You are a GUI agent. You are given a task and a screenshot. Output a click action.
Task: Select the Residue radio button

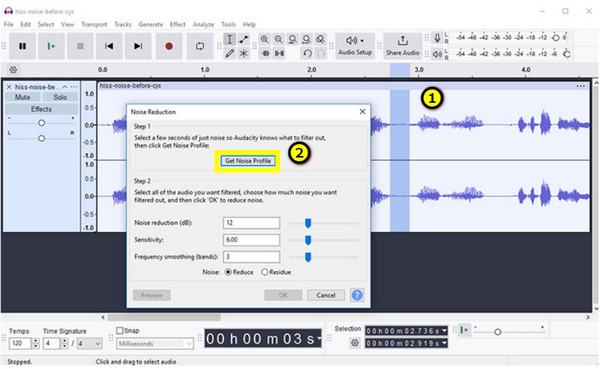coord(264,272)
